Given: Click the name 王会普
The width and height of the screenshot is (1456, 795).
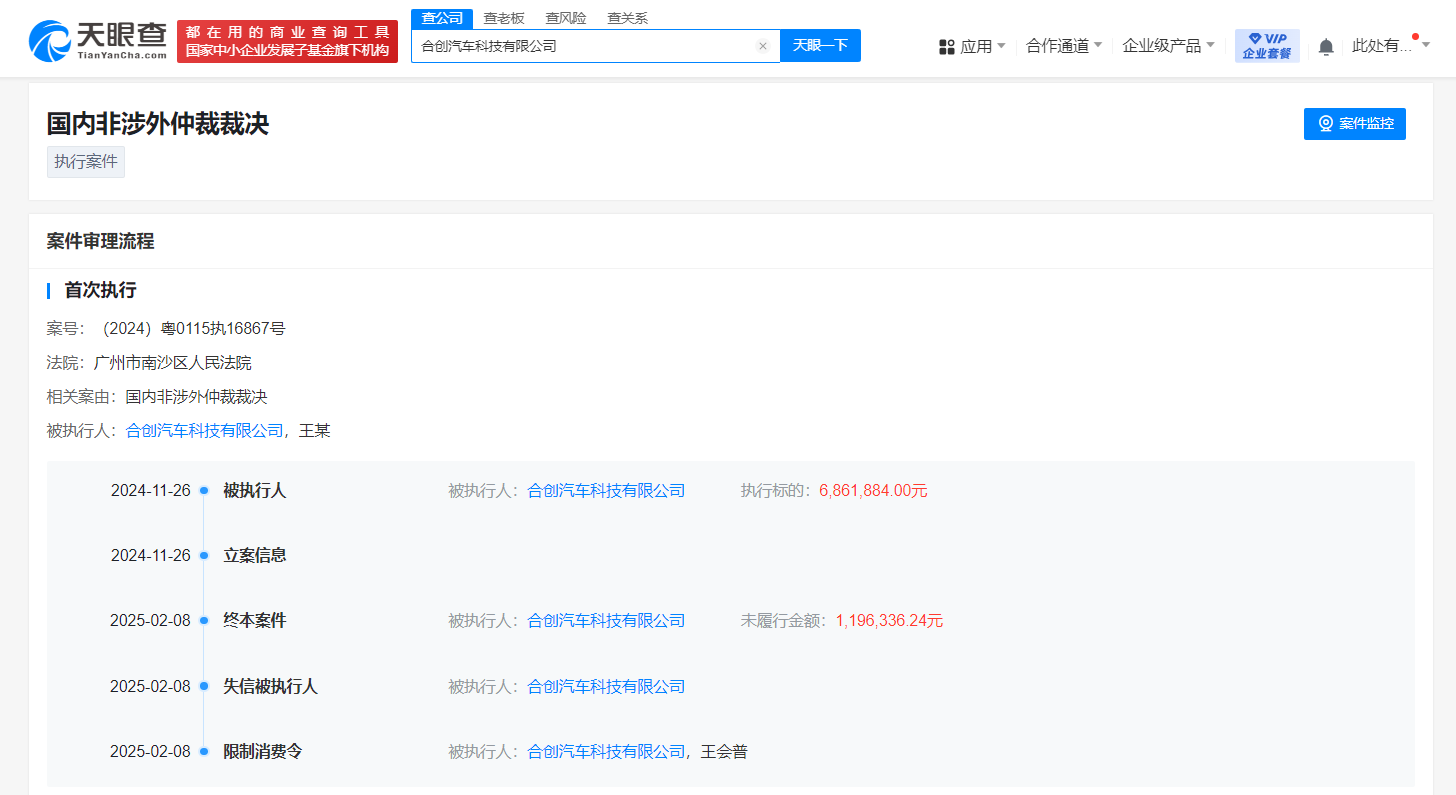Looking at the screenshot, I should 725,752.
